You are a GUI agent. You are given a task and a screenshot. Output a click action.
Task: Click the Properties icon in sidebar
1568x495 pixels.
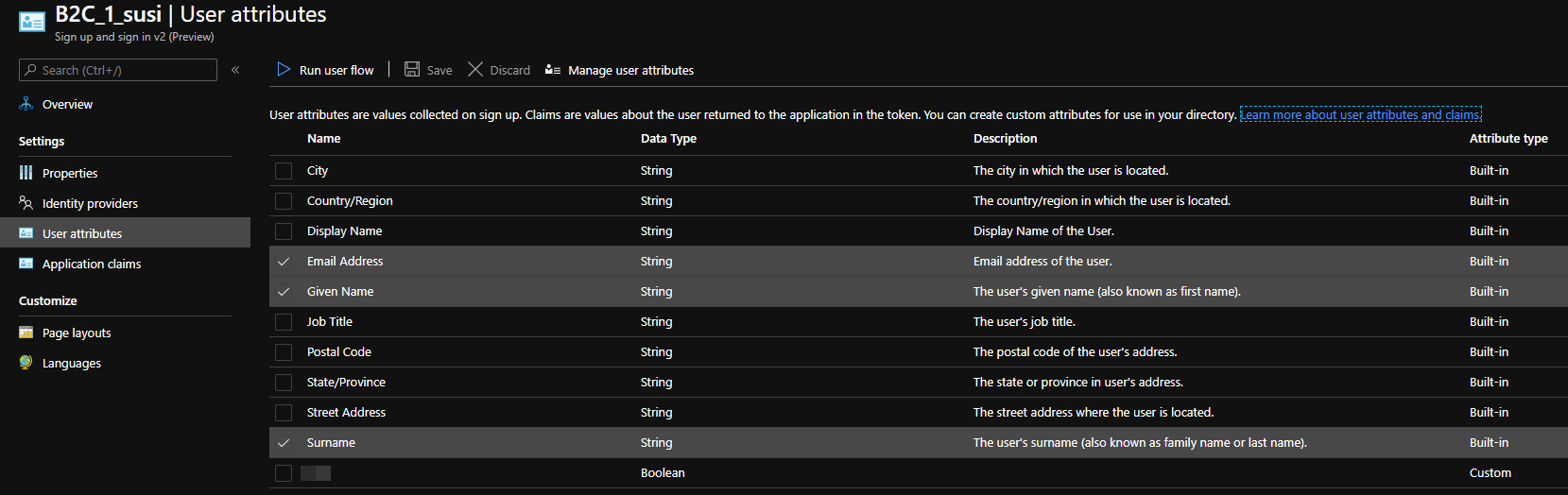click(26, 173)
